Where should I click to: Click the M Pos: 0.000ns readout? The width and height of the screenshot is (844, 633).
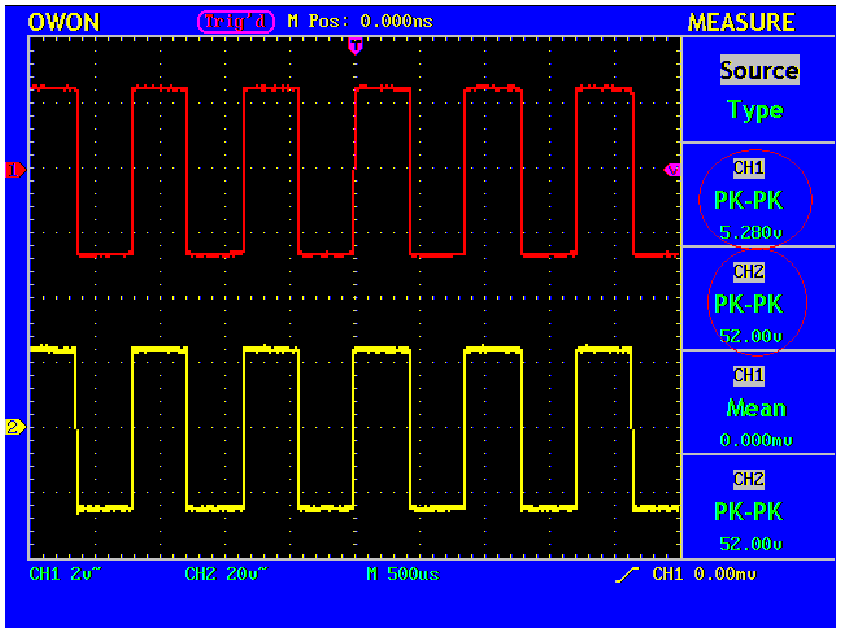point(360,22)
